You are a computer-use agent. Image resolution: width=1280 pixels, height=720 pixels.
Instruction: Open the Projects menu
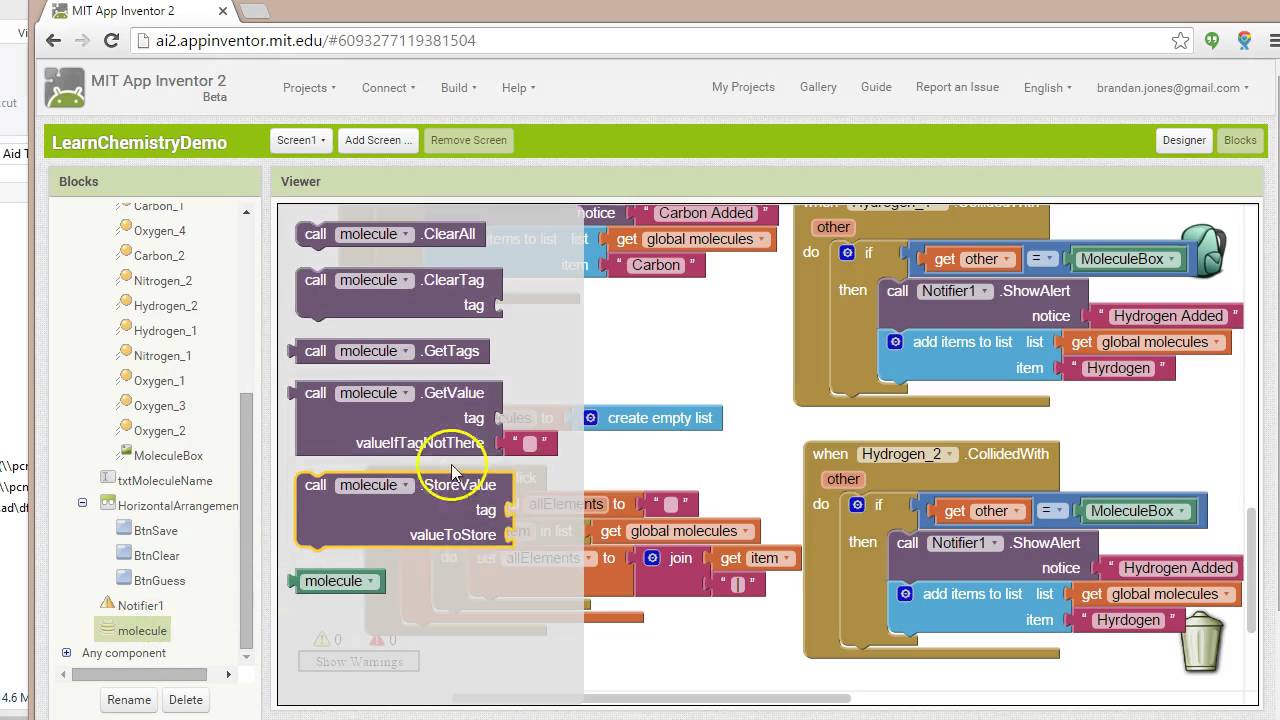309,88
